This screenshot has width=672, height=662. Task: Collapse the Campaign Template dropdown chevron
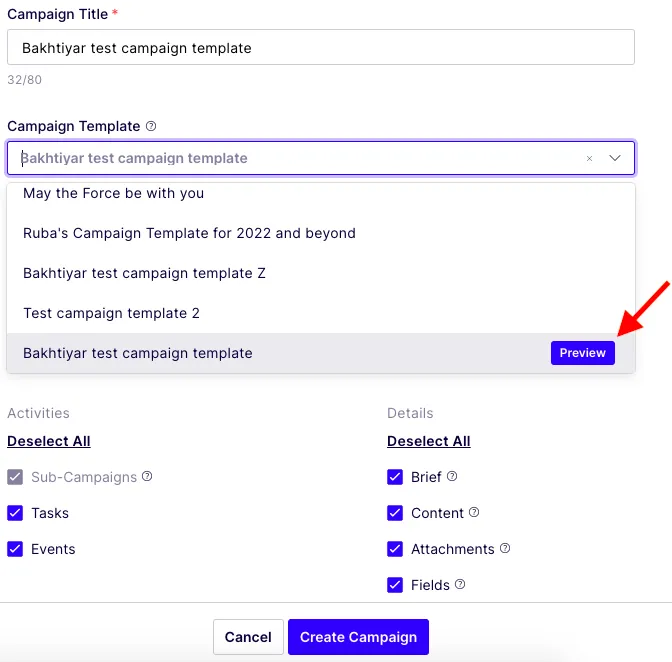pos(615,158)
